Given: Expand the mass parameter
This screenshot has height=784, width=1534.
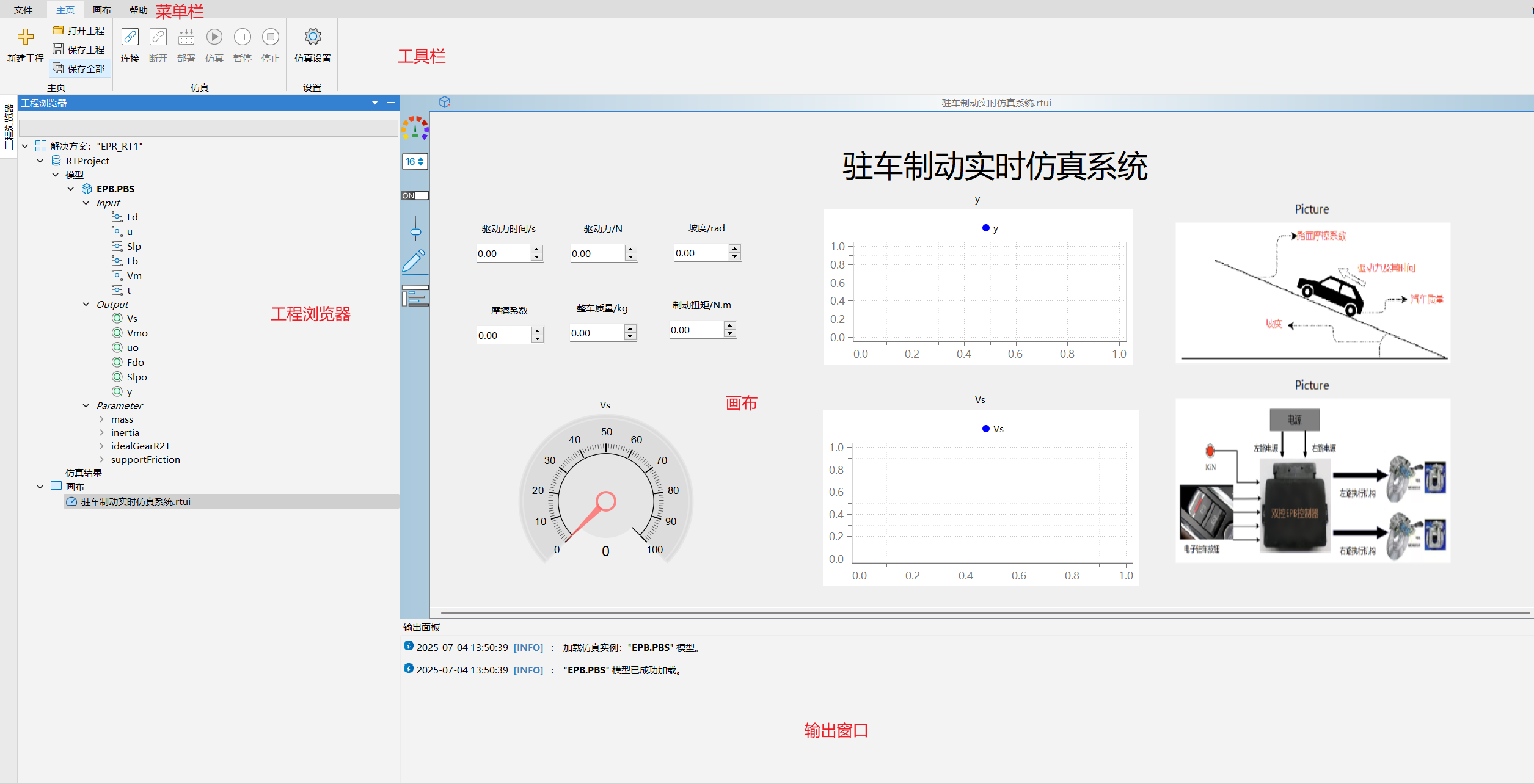Looking at the screenshot, I should [x=101, y=419].
